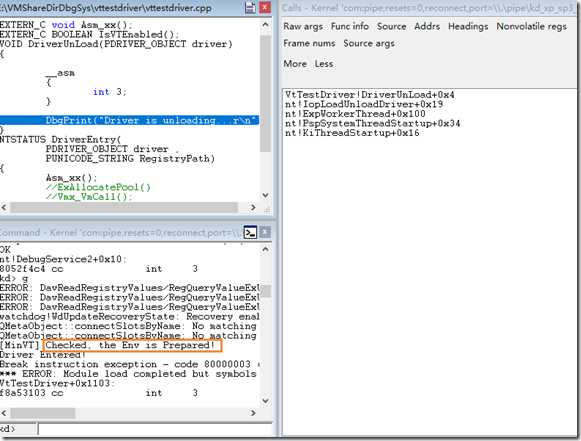Toggle Addrs in Calls window

(427, 27)
